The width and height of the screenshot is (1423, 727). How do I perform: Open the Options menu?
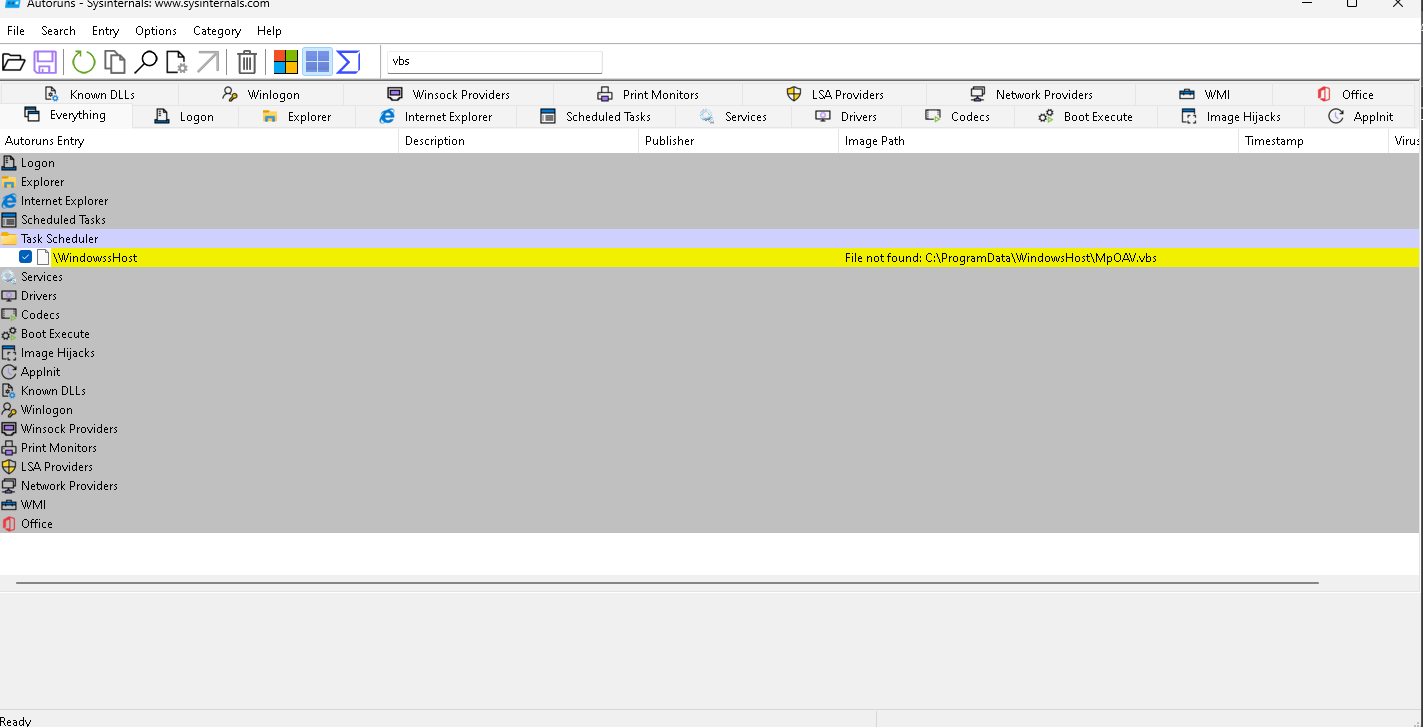156,31
